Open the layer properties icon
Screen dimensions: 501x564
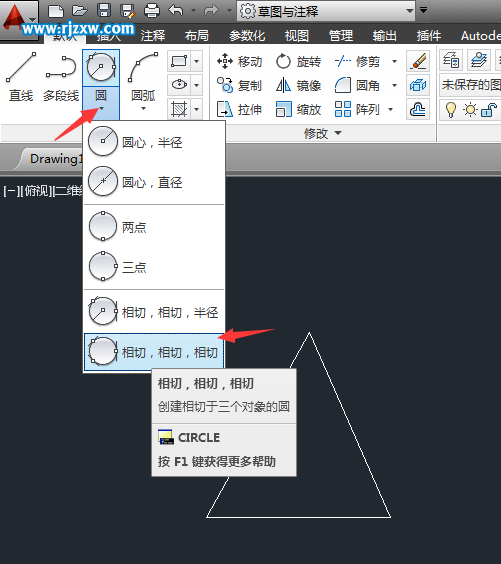click(x=451, y=60)
